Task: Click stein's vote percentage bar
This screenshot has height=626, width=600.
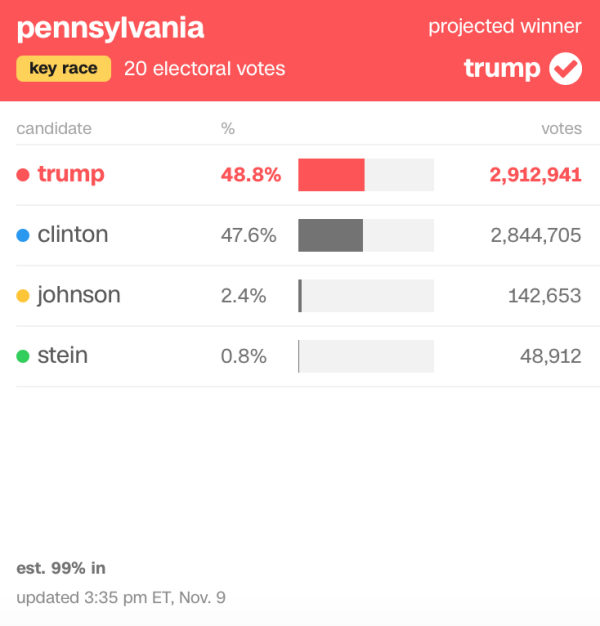Action: (x=366, y=356)
